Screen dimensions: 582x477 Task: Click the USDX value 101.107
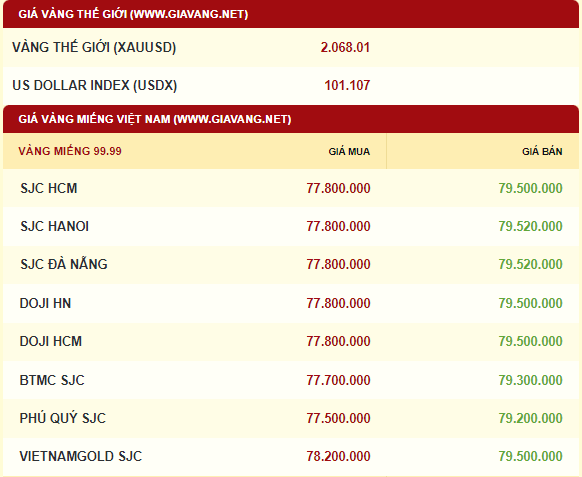[347, 85]
